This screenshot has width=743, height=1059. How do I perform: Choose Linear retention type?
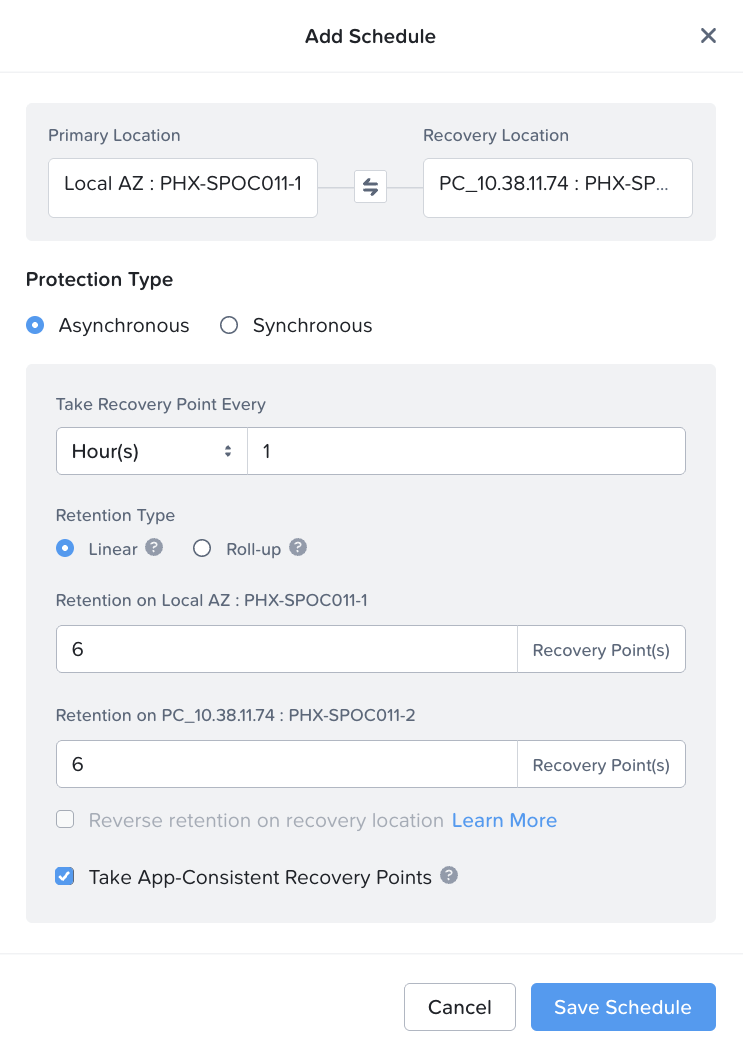click(x=65, y=548)
